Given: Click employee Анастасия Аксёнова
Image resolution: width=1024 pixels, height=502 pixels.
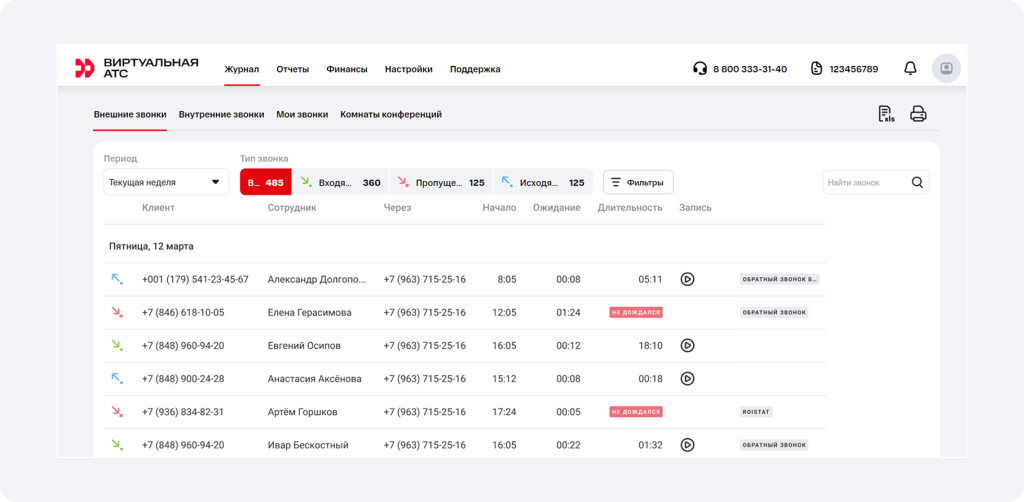Looking at the screenshot, I should click(314, 379).
